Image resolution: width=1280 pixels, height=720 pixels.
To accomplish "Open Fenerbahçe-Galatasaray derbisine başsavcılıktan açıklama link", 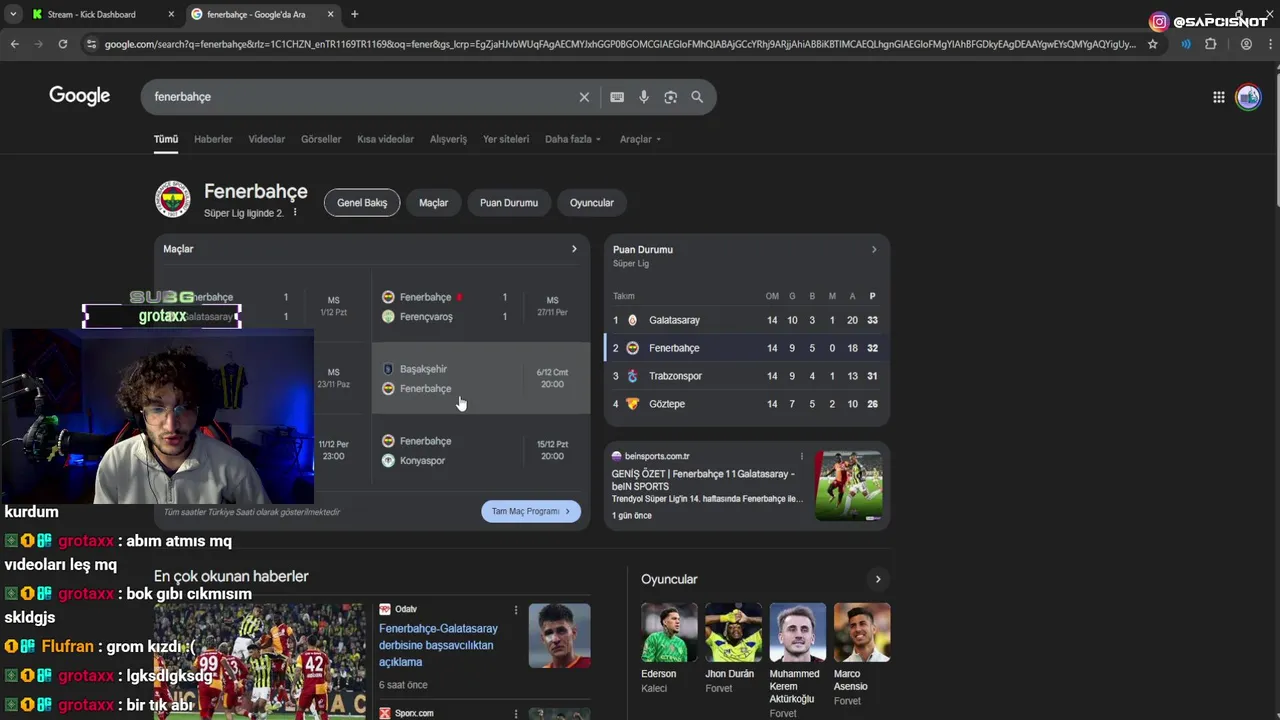I will [438, 645].
